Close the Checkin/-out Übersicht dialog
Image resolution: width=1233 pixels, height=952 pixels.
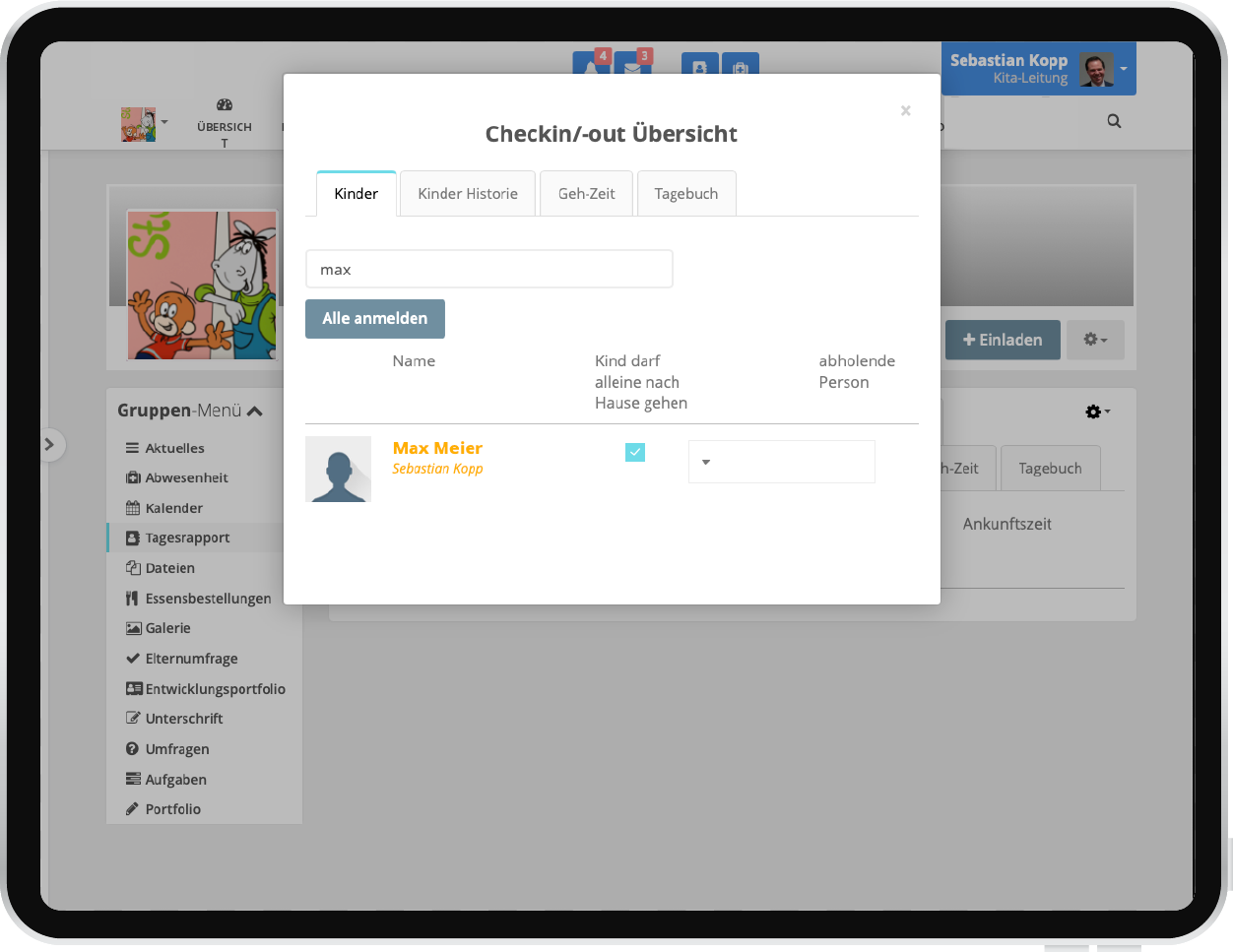click(905, 110)
